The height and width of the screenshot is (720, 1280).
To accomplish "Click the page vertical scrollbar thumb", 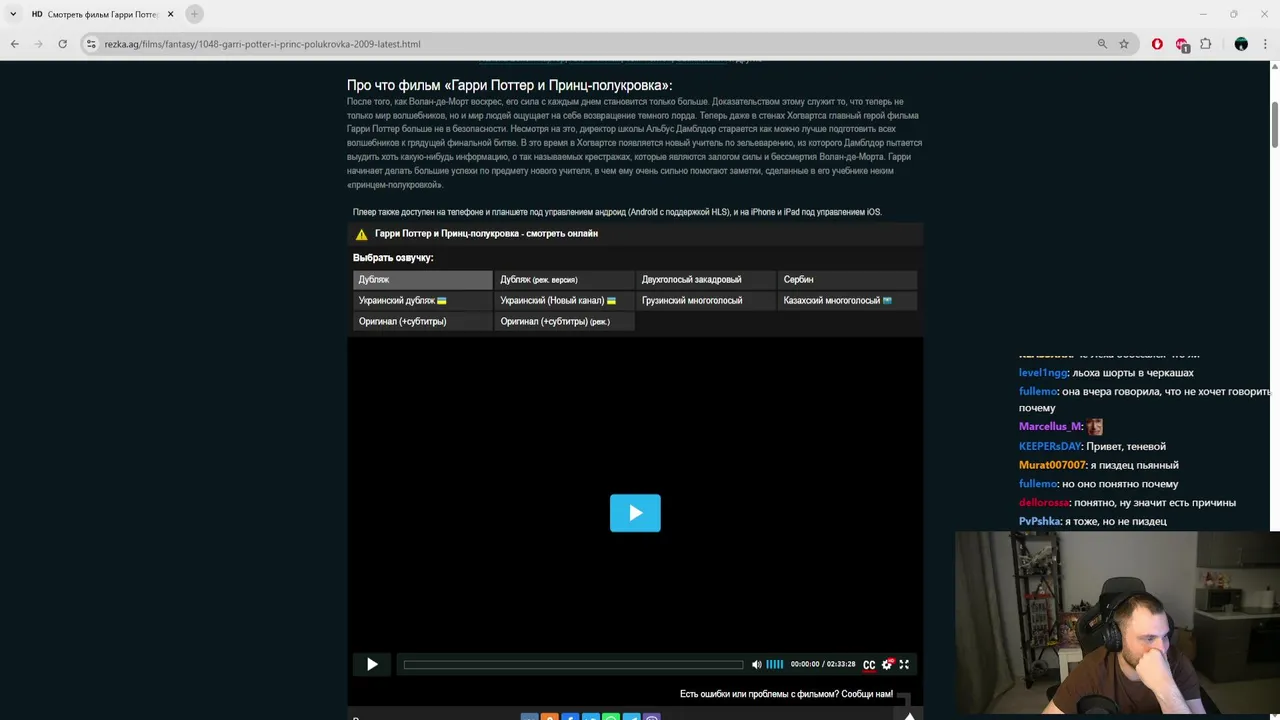I will coord(1274,126).
